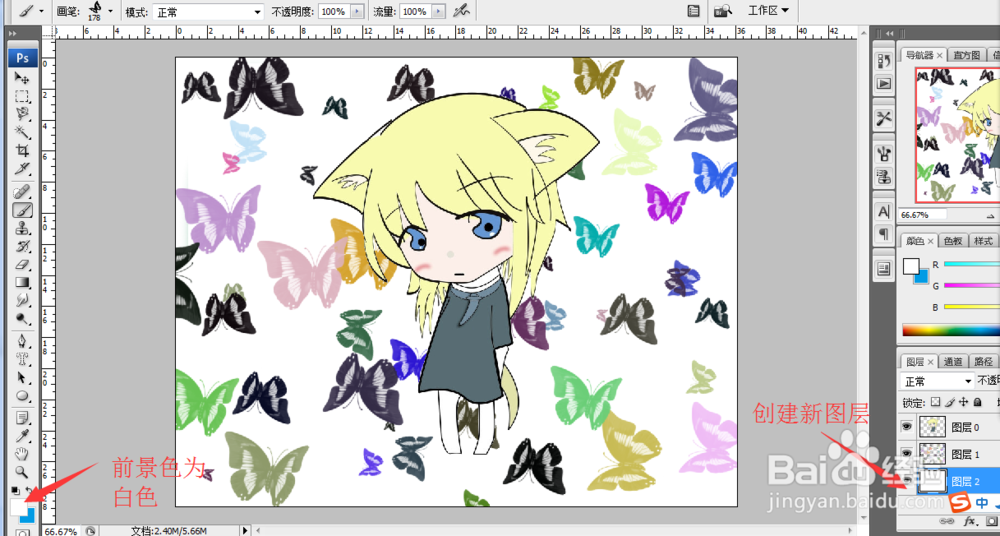The image size is (1000, 536).
Task: Toggle lock image pixels brush icon
Action: (x=949, y=403)
